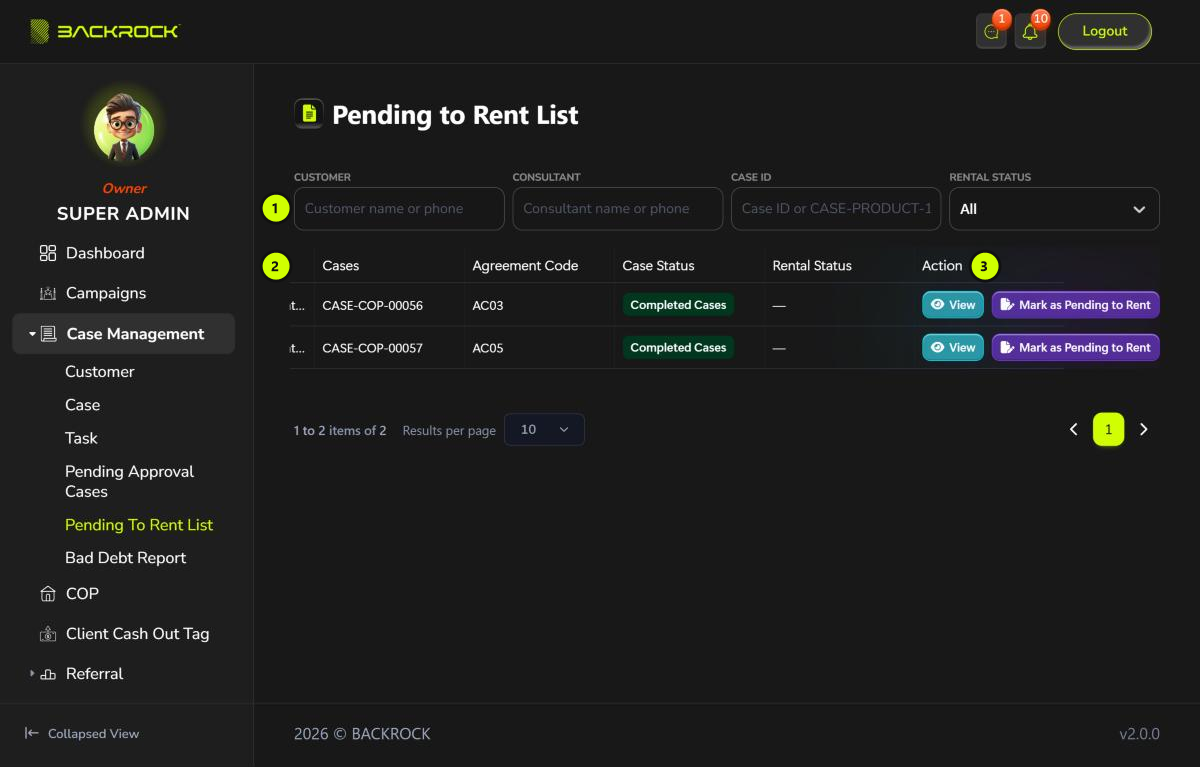
Task: Open the notifications bell icon
Action: 1030,32
